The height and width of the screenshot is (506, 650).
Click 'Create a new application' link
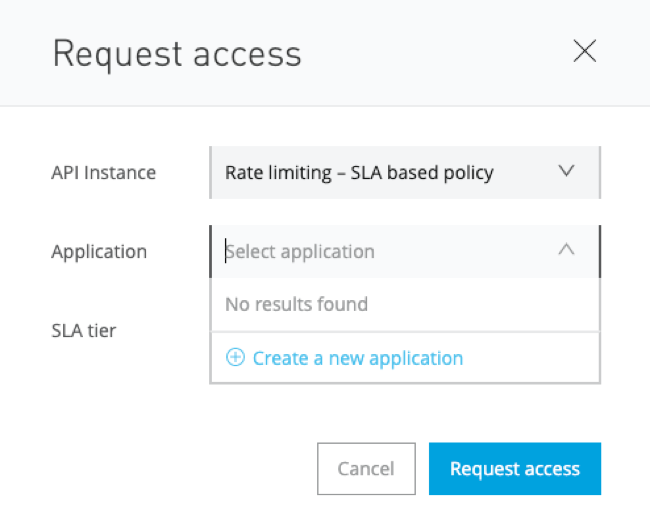coord(357,358)
